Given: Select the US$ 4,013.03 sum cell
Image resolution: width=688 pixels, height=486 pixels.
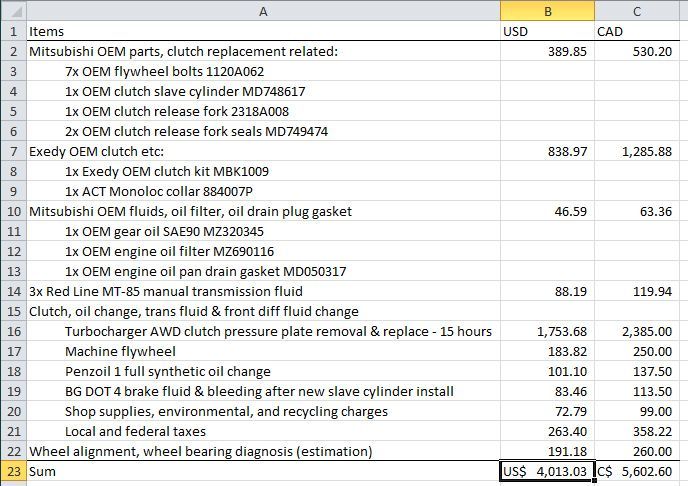Looking at the screenshot, I should point(547,471).
